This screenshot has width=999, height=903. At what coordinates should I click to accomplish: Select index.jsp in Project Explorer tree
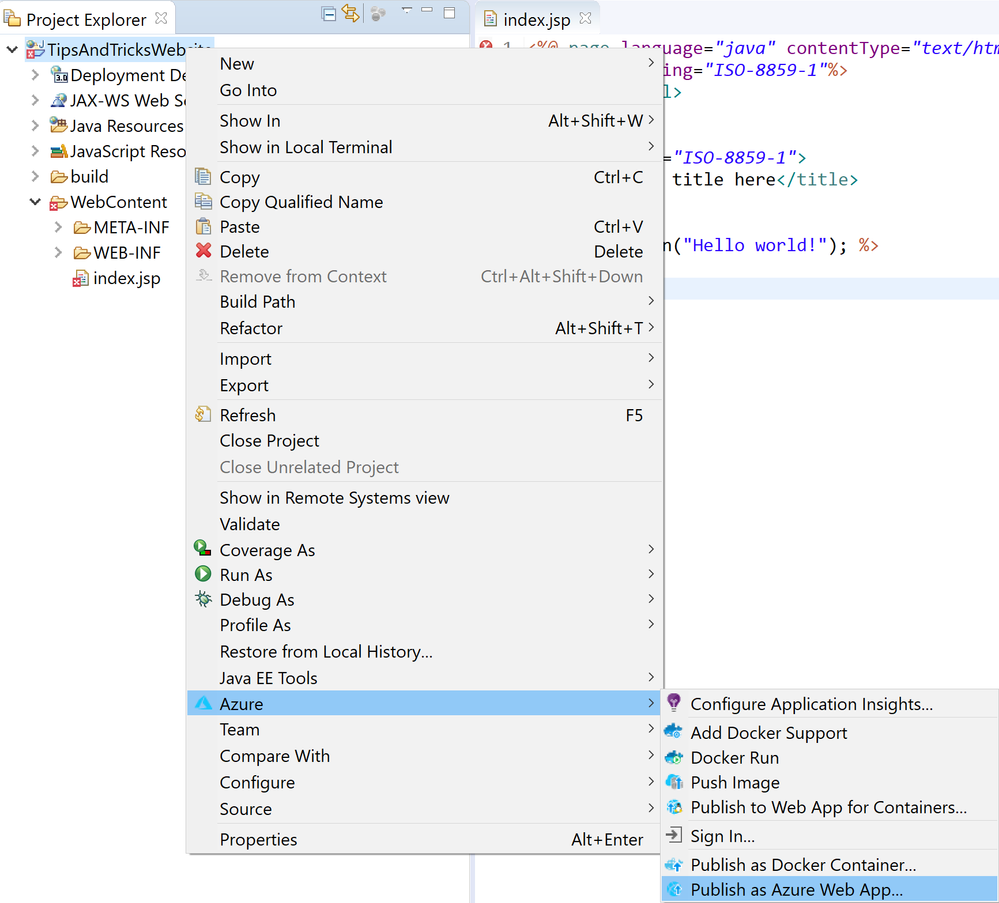(x=126, y=278)
